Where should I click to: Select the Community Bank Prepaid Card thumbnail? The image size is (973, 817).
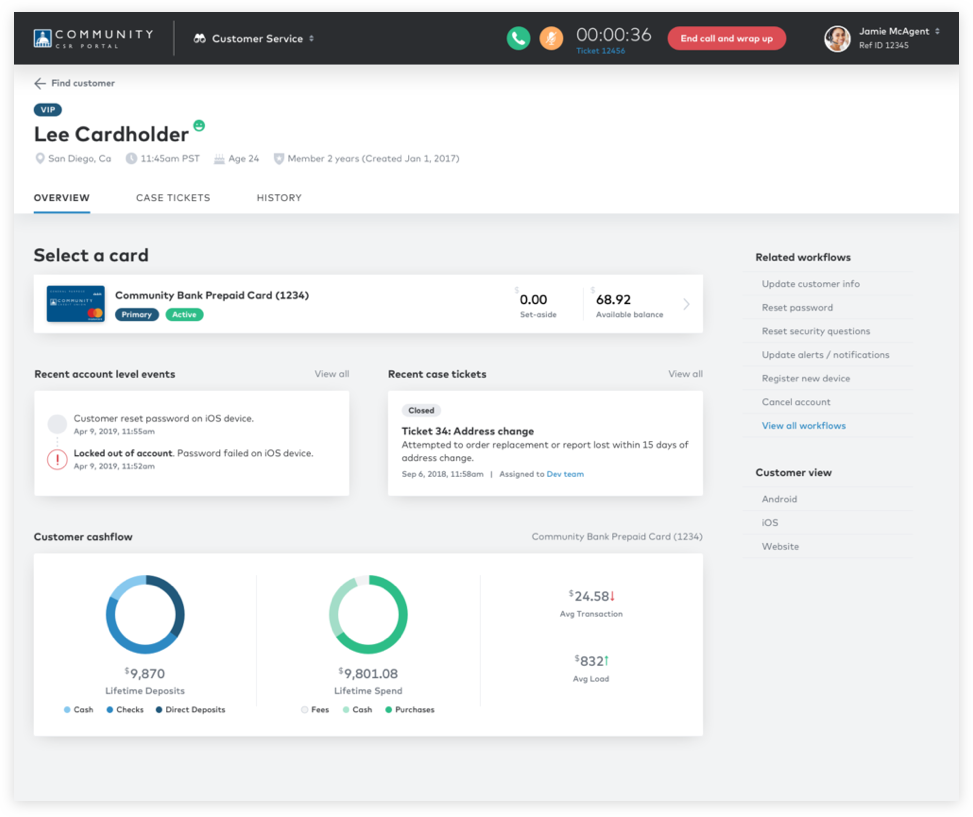(x=76, y=304)
